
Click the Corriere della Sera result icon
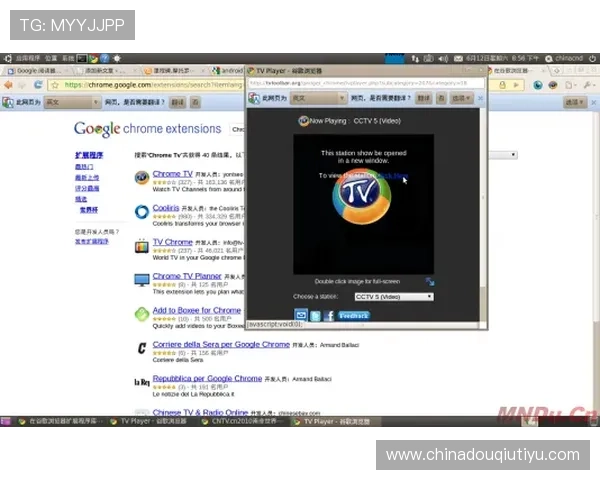pyautogui.click(x=142, y=348)
